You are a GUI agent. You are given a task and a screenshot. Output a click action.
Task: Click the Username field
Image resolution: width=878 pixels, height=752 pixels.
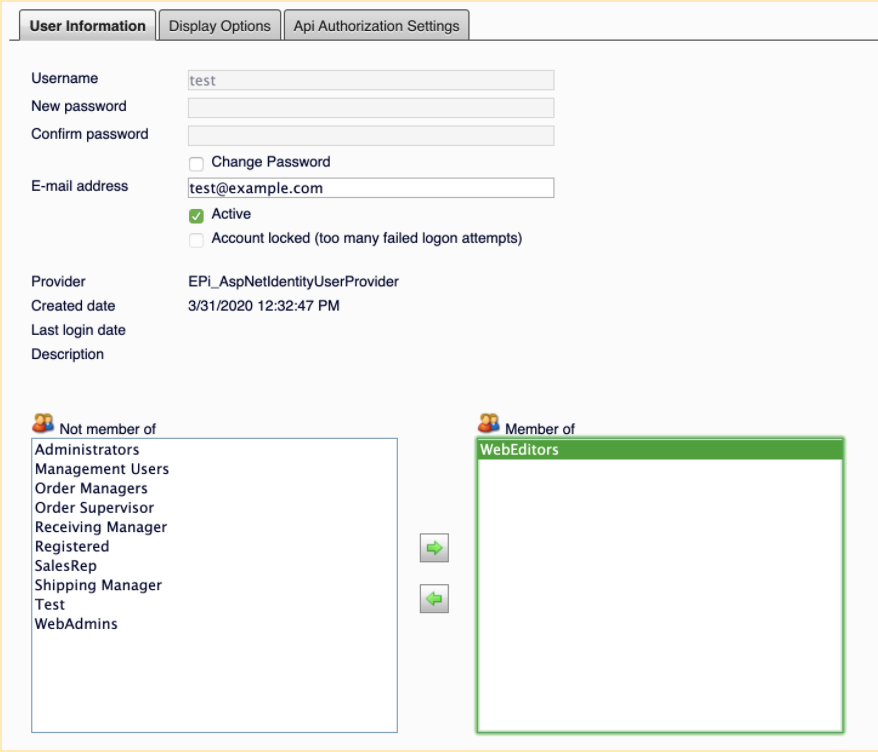pyautogui.click(x=370, y=80)
